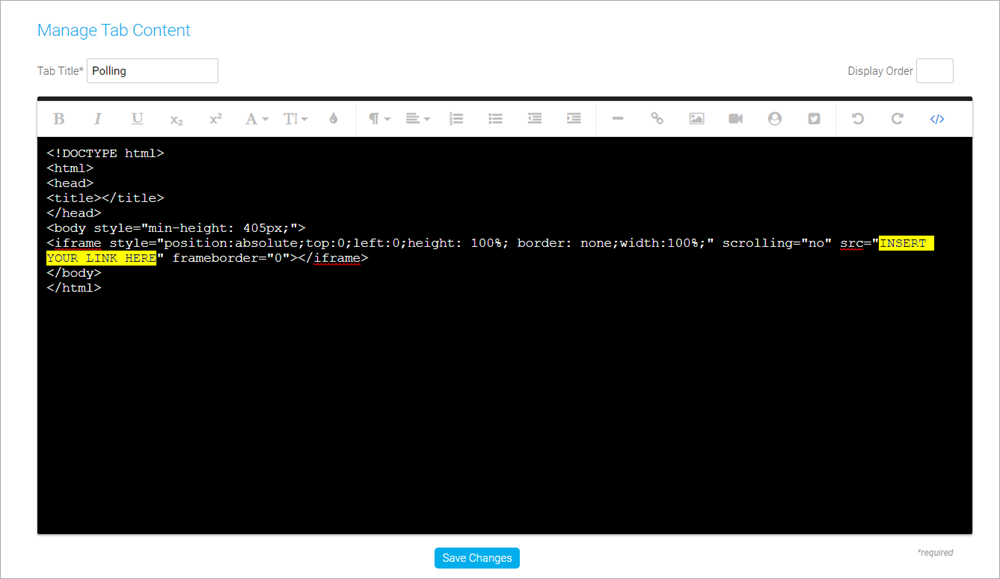1000x579 pixels.
Task: Decrease the indent level
Action: [534, 119]
